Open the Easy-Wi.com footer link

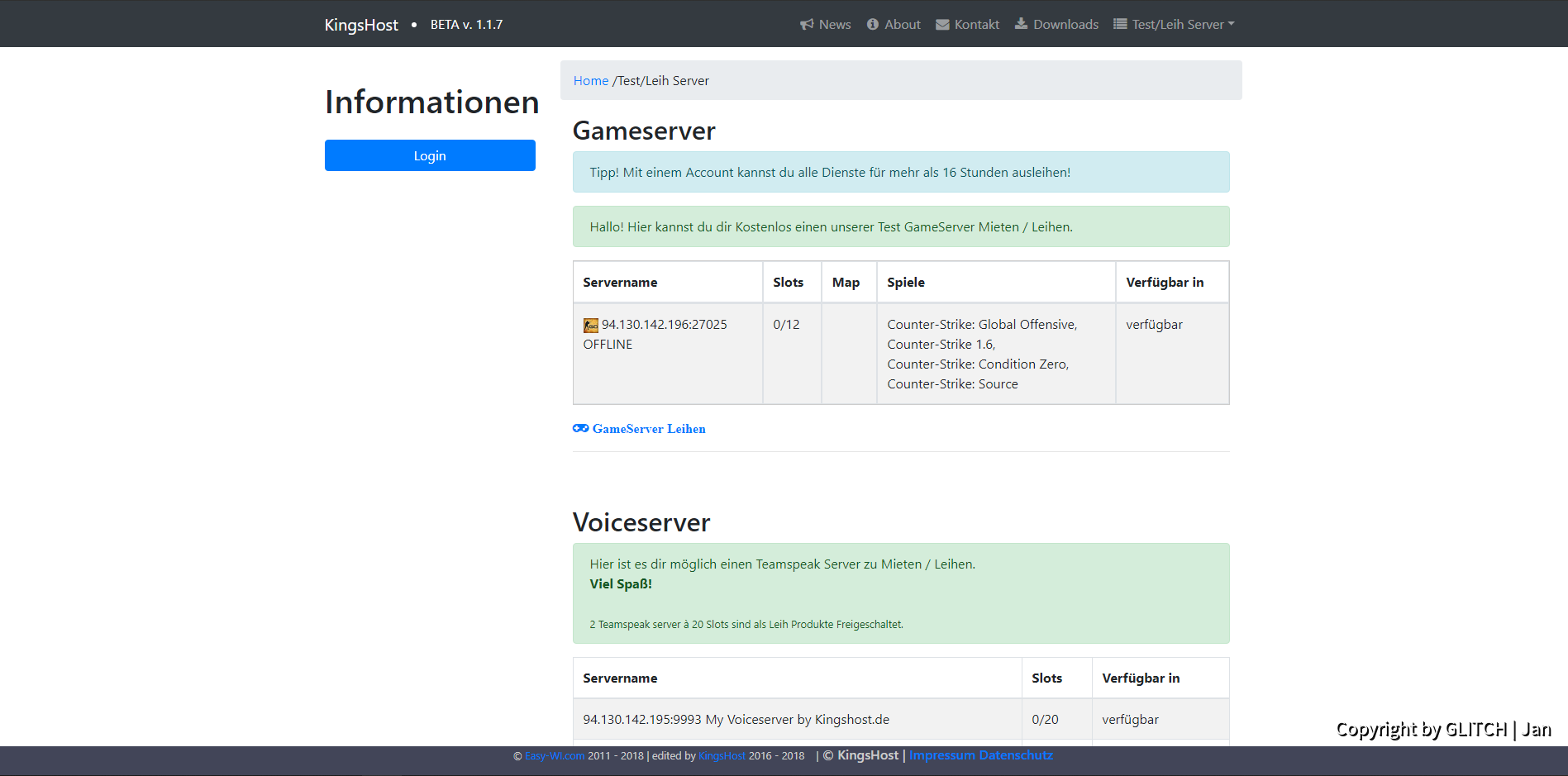555,756
